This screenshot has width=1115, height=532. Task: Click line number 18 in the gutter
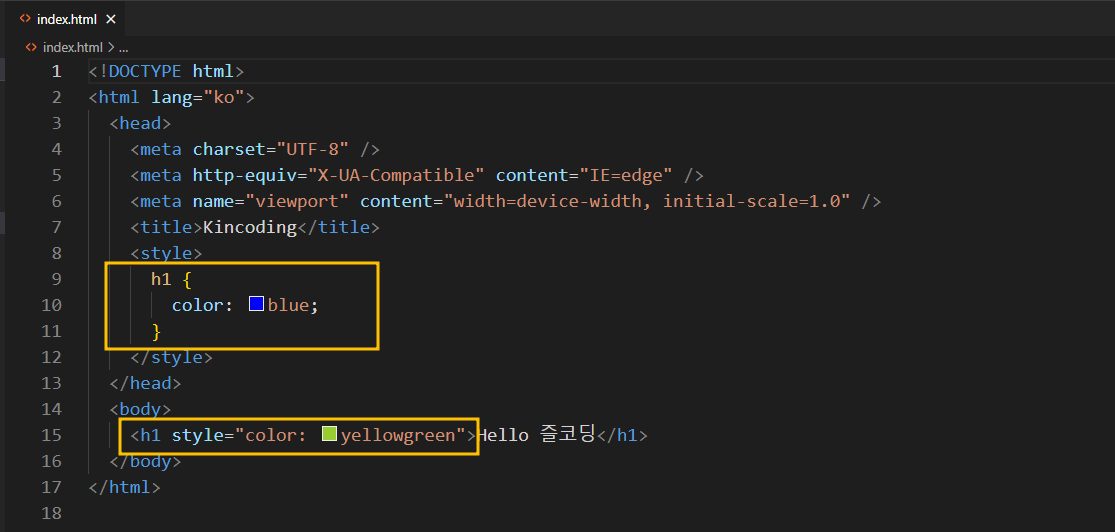coord(51,513)
